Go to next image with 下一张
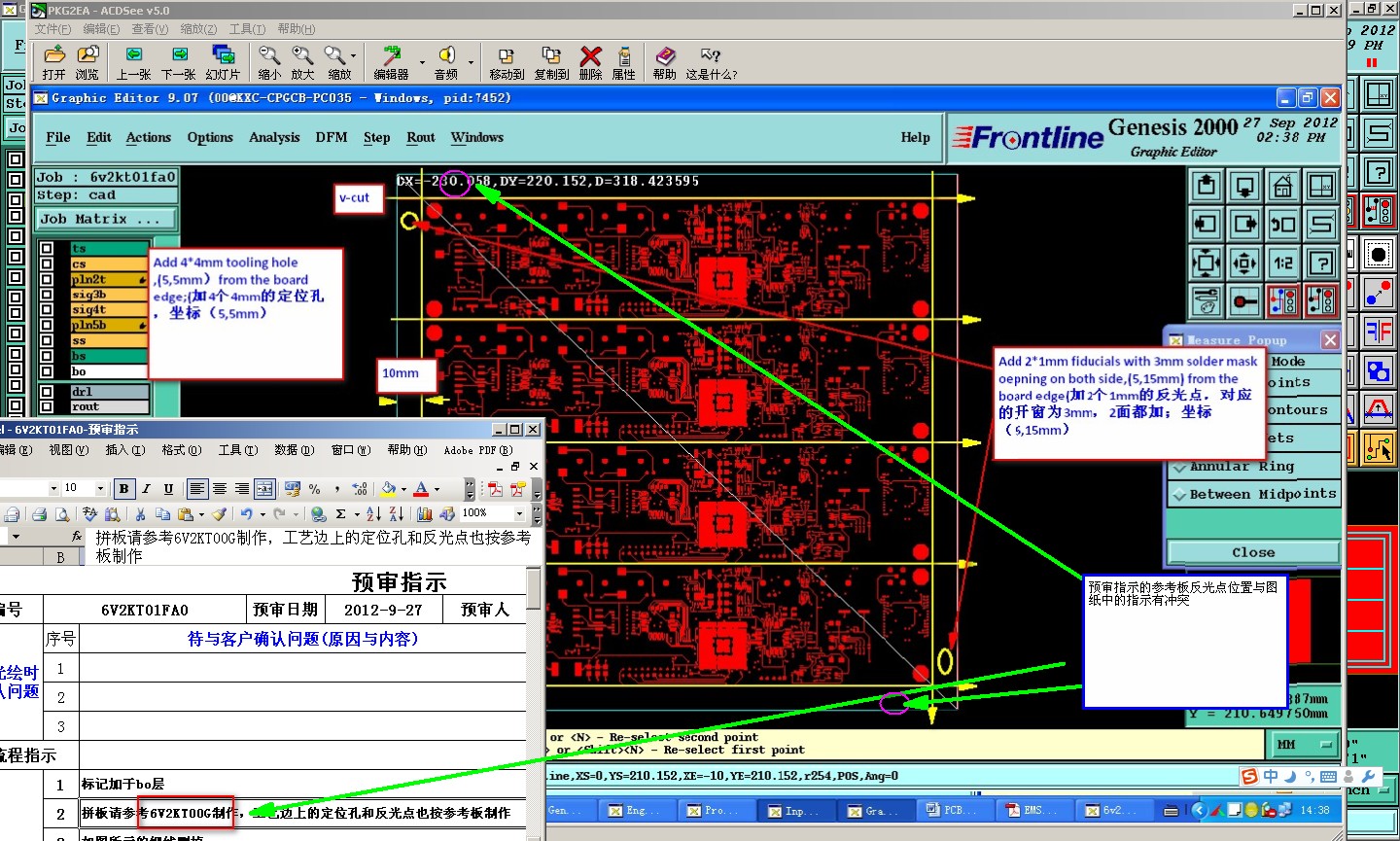1400x841 pixels. pos(178,62)
